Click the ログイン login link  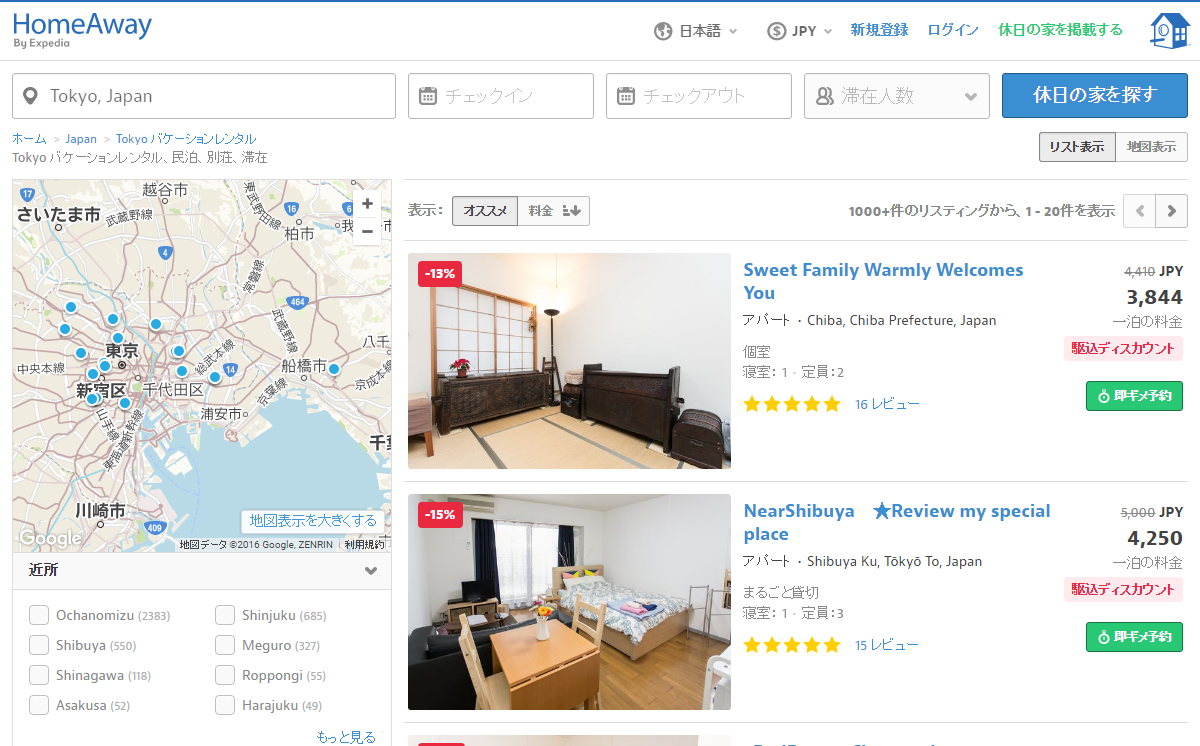(x=953, y=30)
